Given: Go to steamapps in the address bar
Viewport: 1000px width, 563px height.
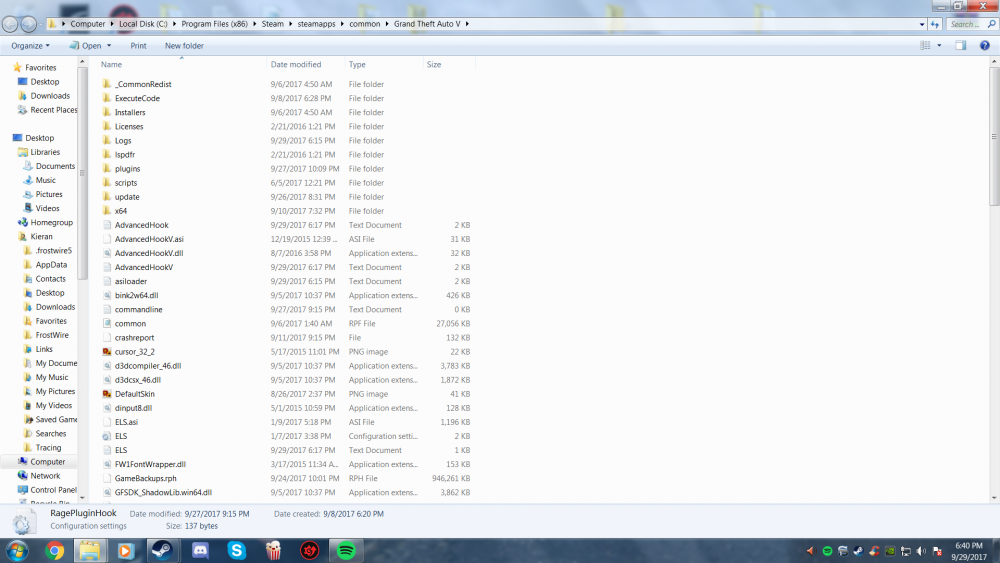Looking at the screenshot, I should (316, 24).
